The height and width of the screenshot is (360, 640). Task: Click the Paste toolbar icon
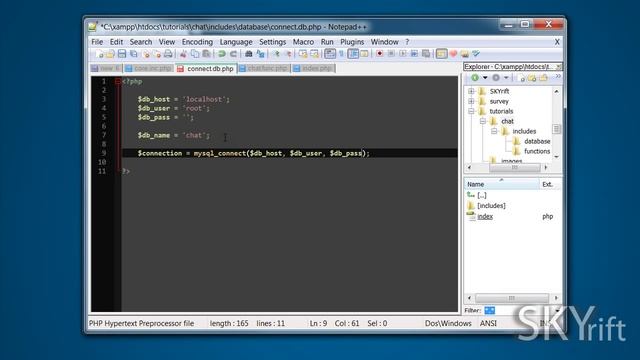[207, 54]
